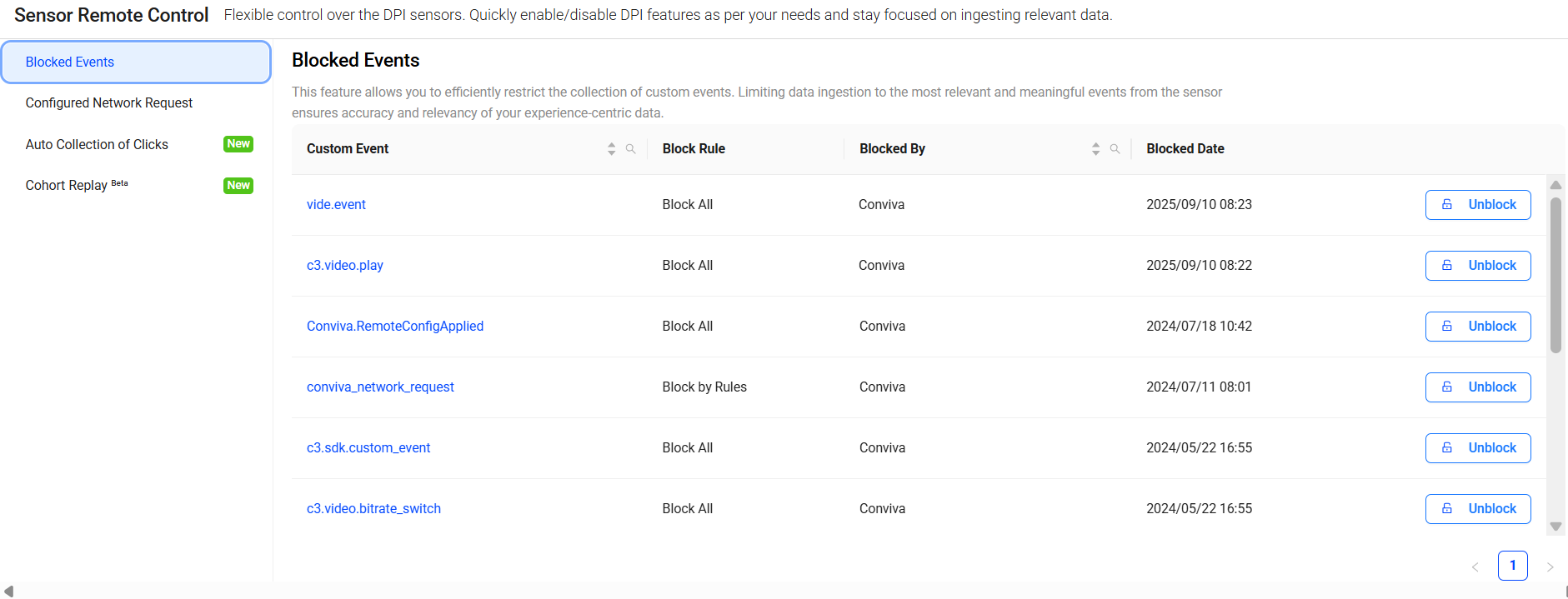Viewport: 1568px width, 599px height.
Task: Unblock the c3.video.play event
Action: [x=1477, y=266]
